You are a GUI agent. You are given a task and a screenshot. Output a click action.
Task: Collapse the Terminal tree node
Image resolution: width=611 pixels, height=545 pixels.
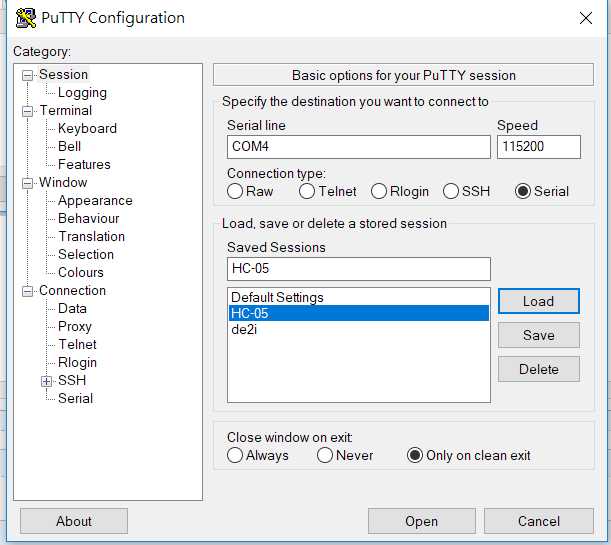point(27,111)
